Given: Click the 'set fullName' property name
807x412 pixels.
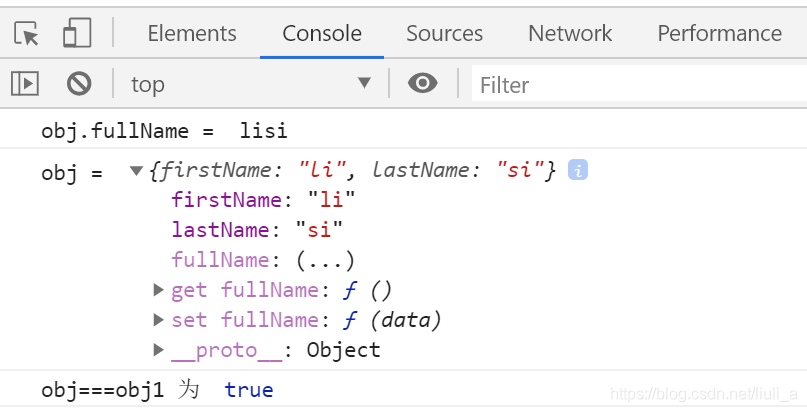Looking at the screenshot, I should pos(245,320).
